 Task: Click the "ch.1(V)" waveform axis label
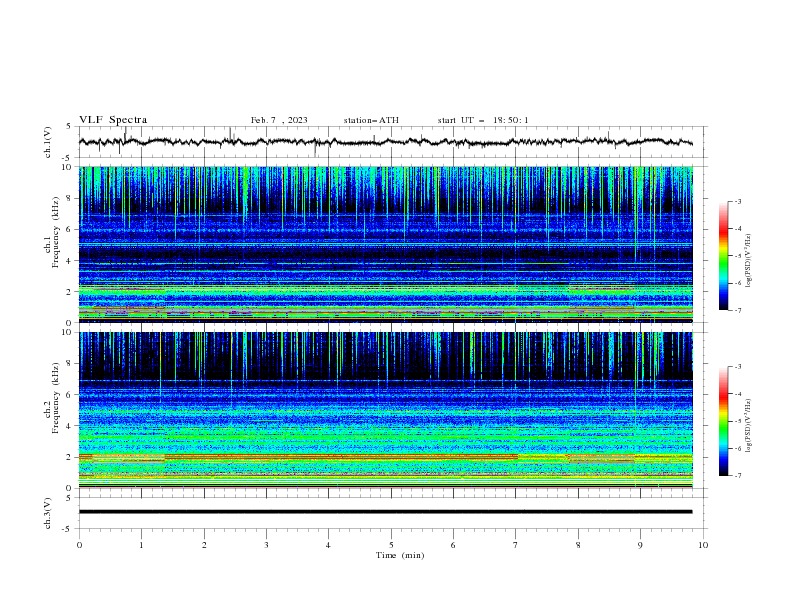48,142
